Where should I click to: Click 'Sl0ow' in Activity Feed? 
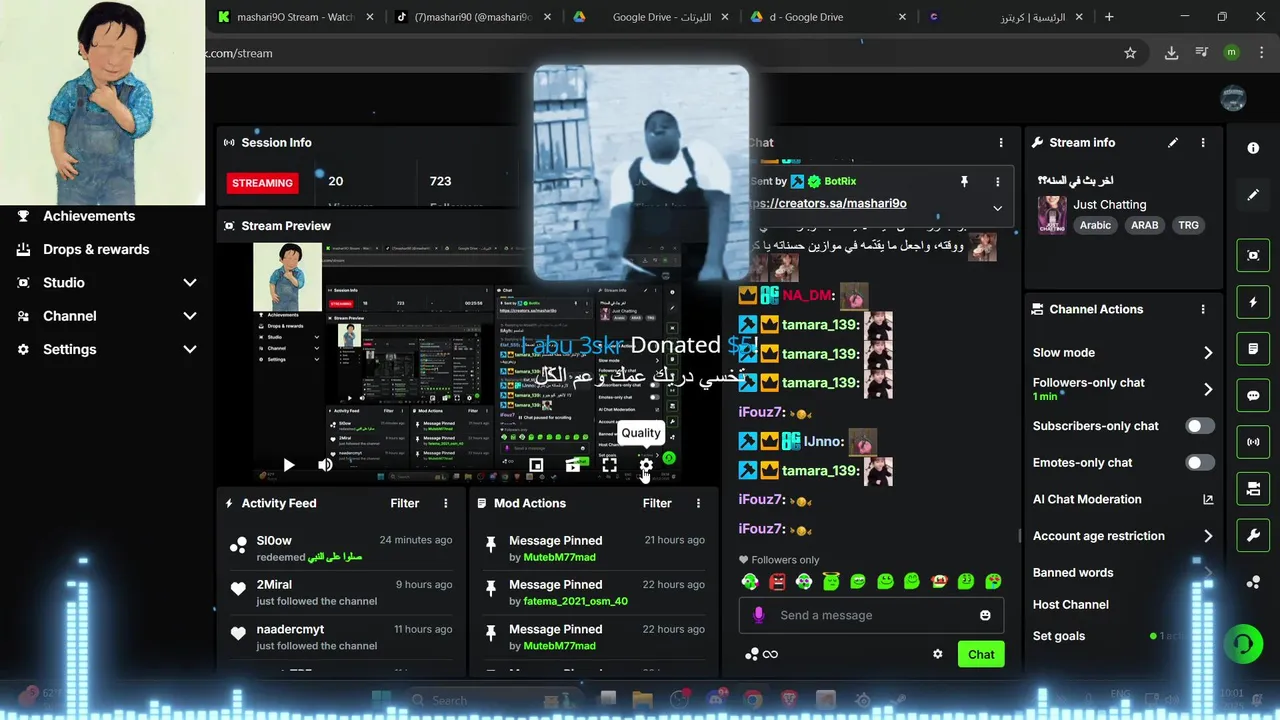(x=274, y=540)
